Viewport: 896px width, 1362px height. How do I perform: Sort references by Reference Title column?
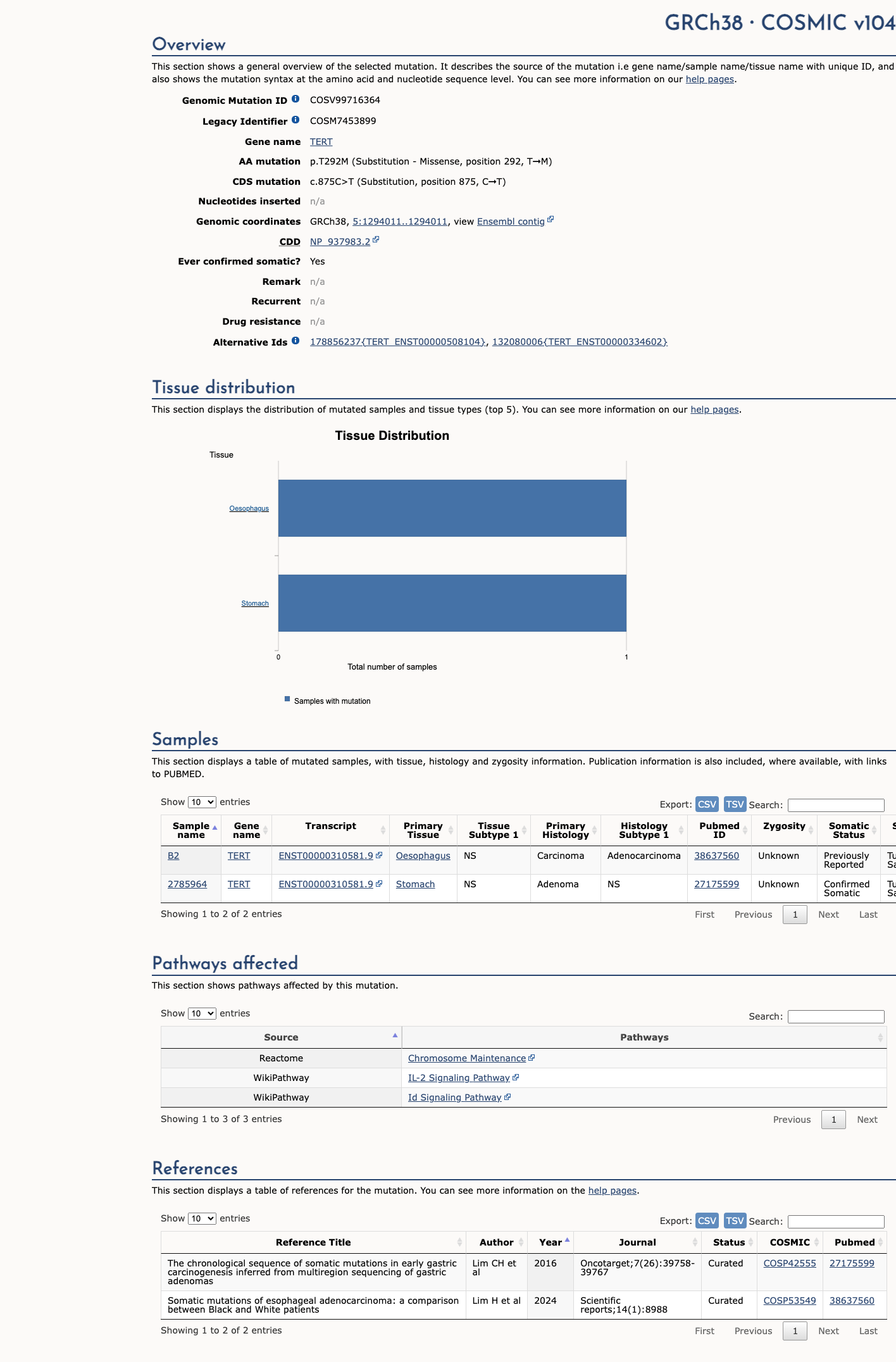[x=313, y=1242]
